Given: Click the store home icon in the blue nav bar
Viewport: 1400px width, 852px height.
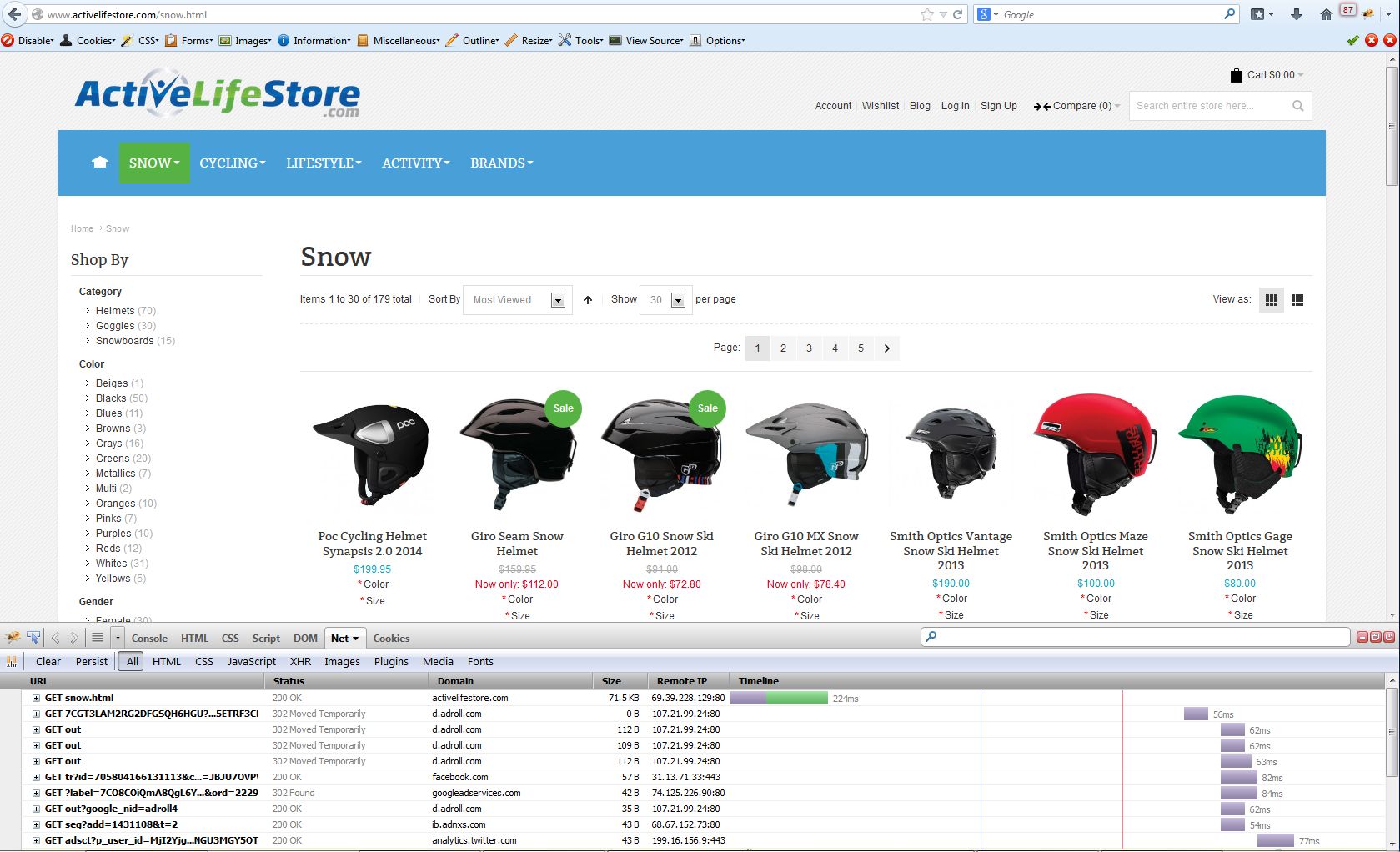Looking at the screenshot, I should [x=100, y=163].
